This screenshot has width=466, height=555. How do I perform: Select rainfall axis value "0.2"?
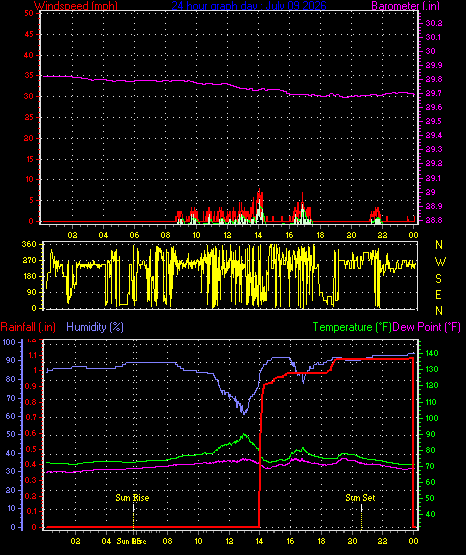(31, 496)
